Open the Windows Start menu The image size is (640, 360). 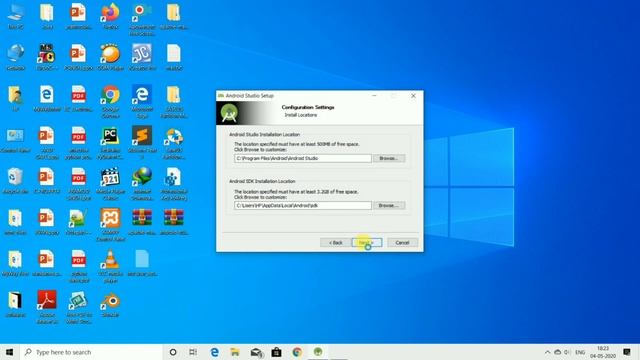(x=10, y=352)
